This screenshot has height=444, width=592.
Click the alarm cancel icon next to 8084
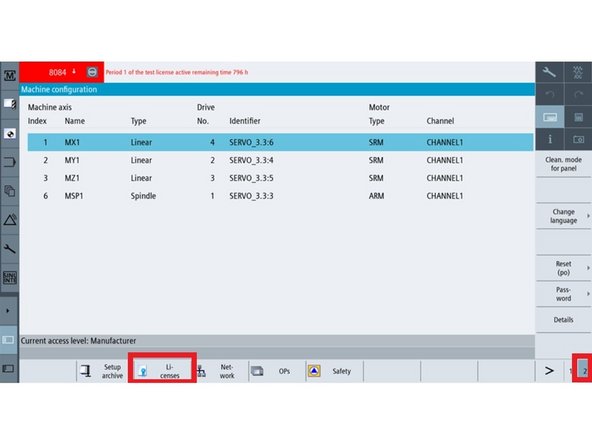click(92, 72)
